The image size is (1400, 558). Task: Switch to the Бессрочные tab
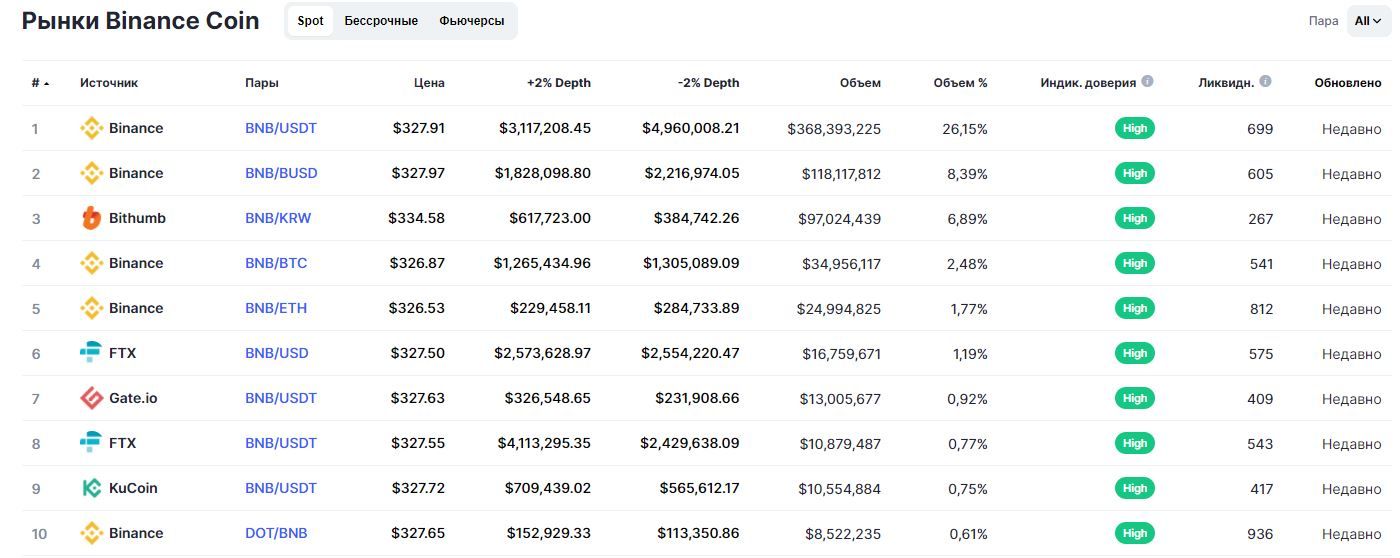tap(381, 21)
